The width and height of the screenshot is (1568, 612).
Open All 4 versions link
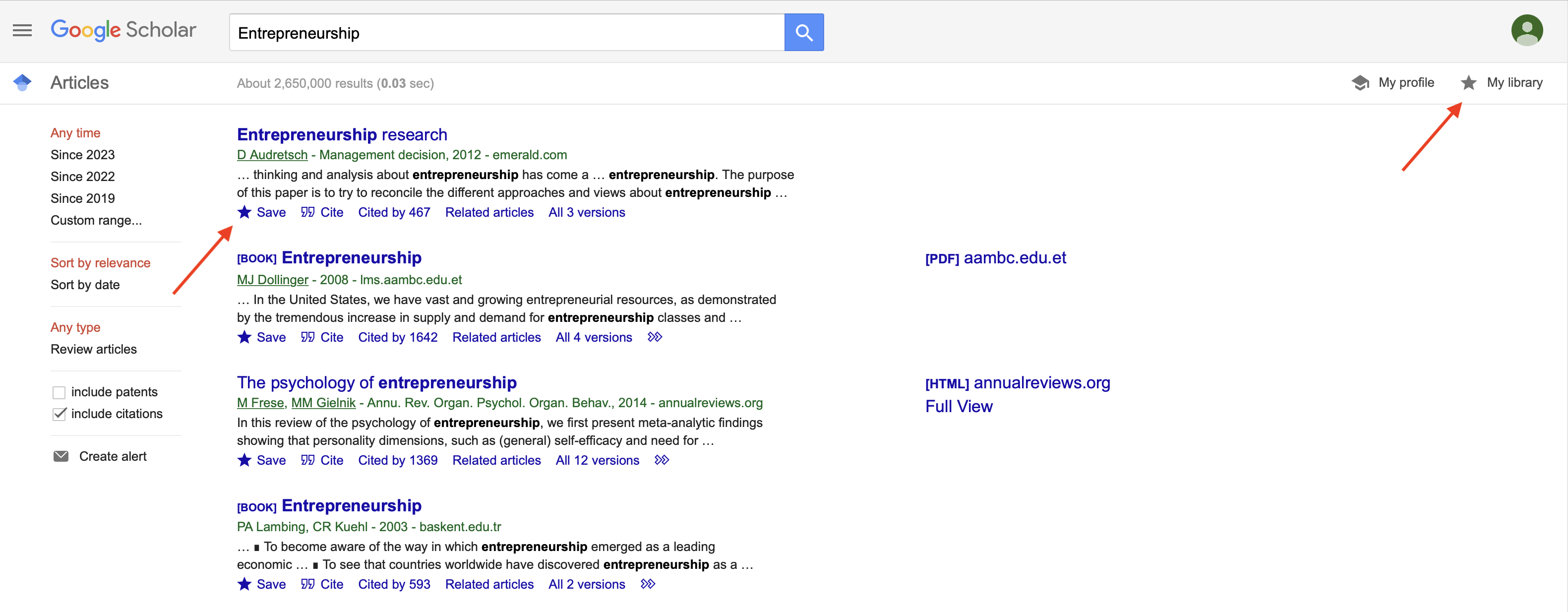(x=594, y=337)
